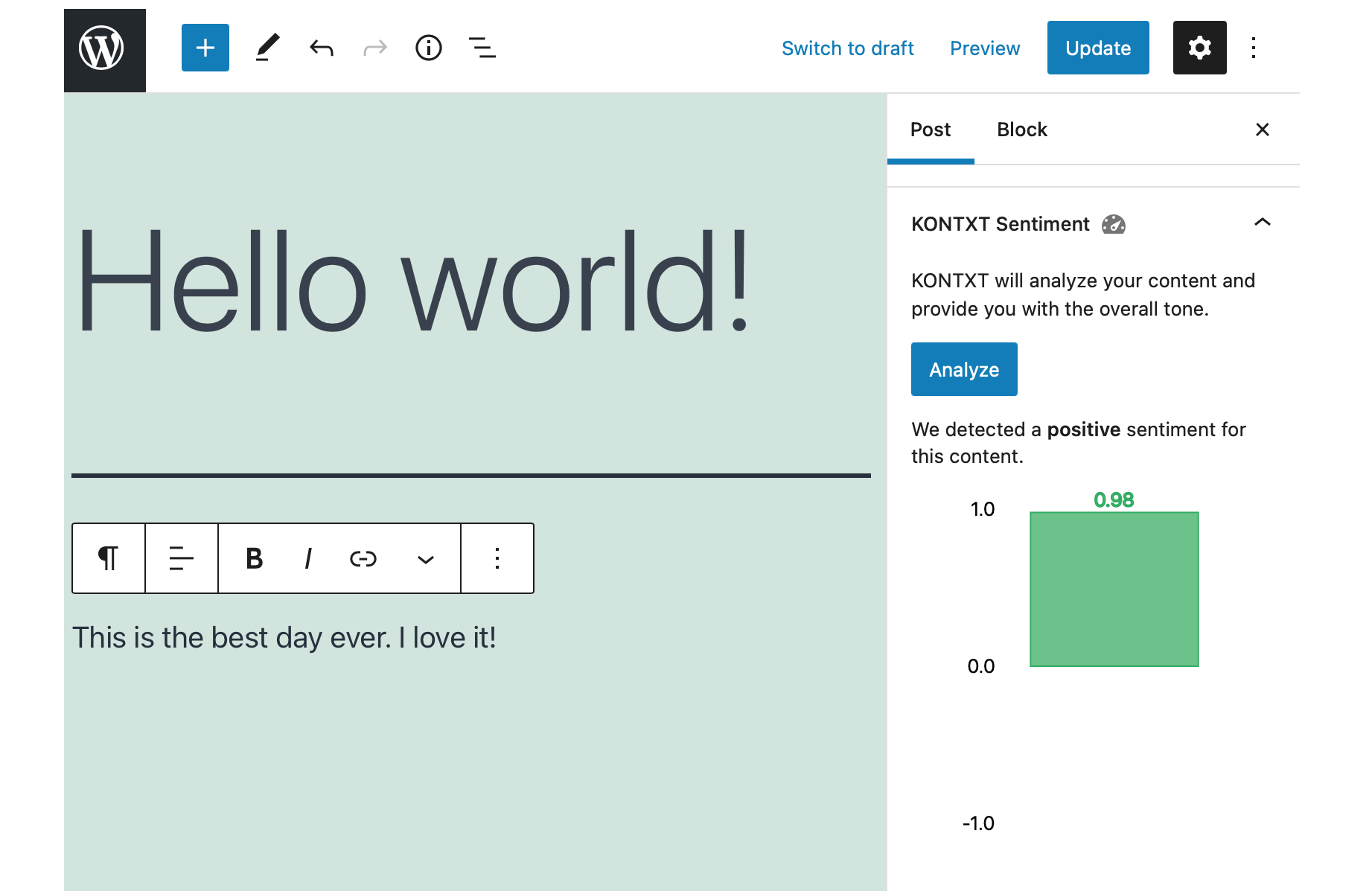The image size is (1372, 891).
Task: Toggle italic formatting
Action: (307, 558)
